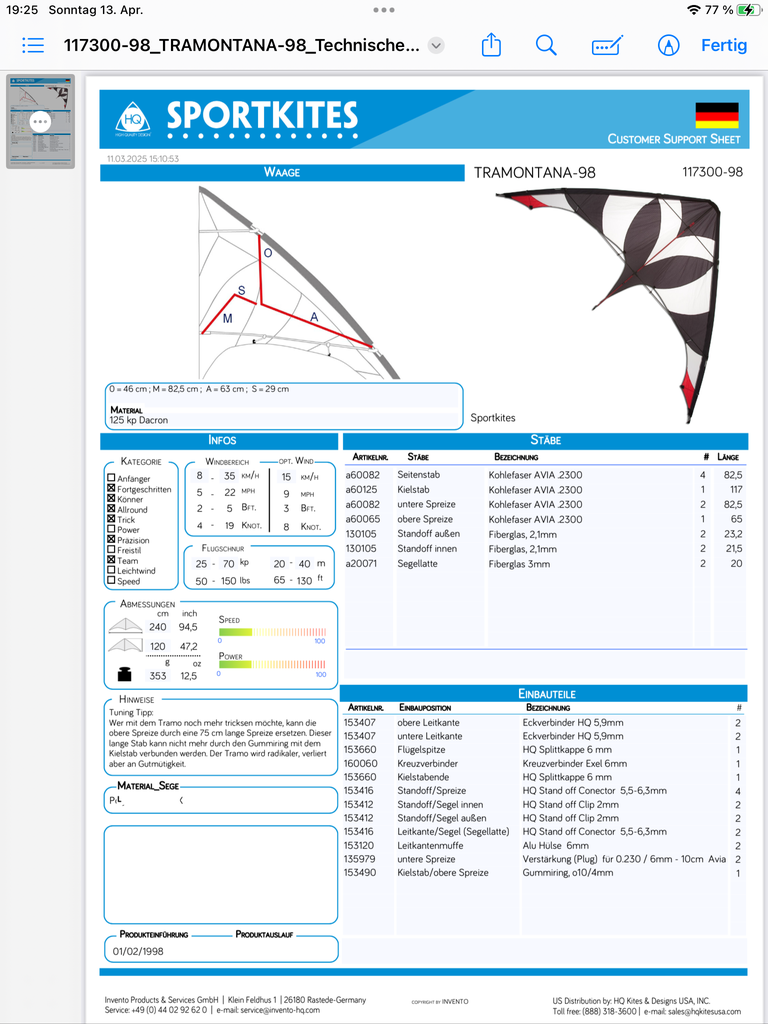Open the sales@hqkitesusa.com email link
The width and height of the screenshot is (768, 1024).
691,1011
